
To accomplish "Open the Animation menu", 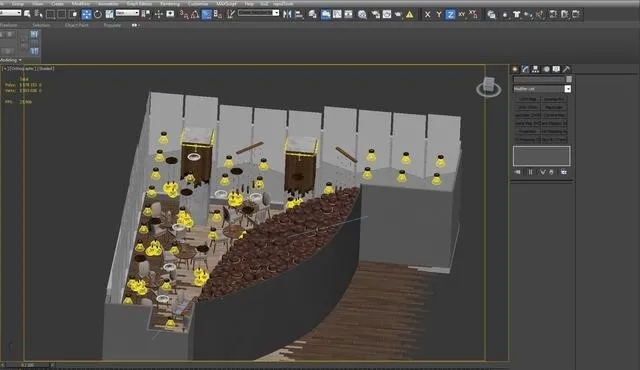I will tap(108, 3).
